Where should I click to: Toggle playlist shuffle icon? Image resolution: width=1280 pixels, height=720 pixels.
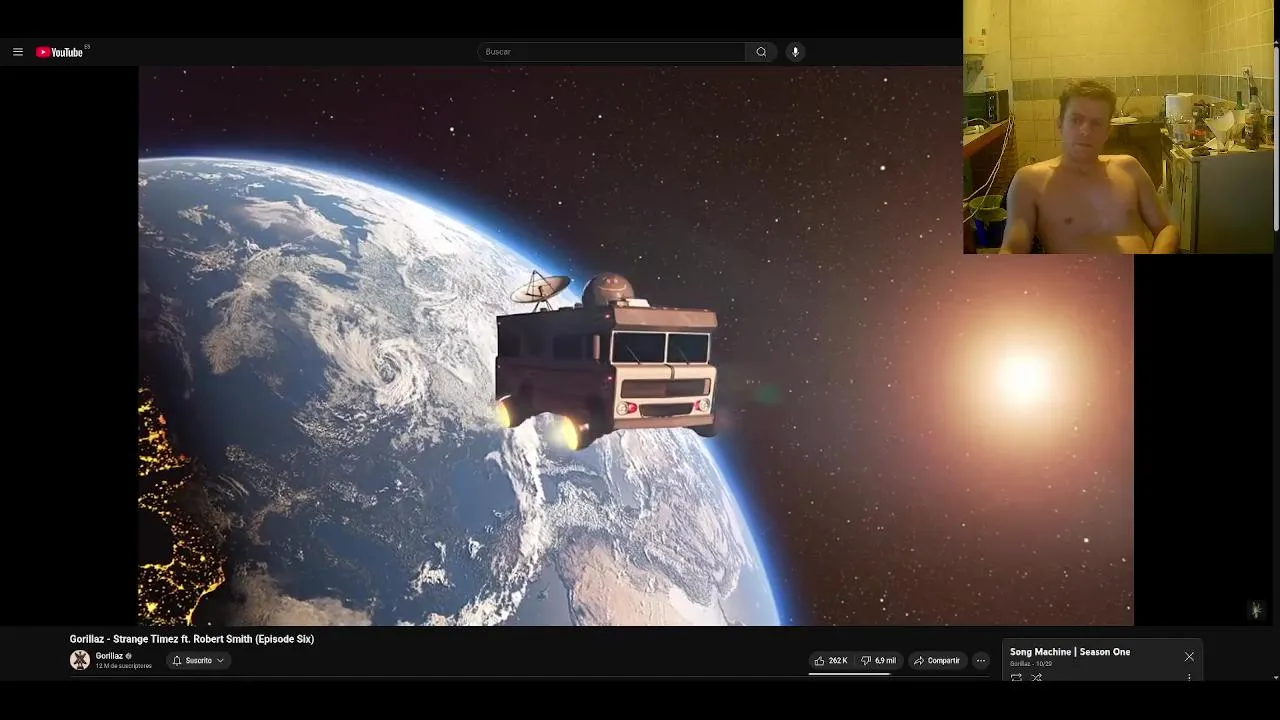click(x=1037, y=677)
